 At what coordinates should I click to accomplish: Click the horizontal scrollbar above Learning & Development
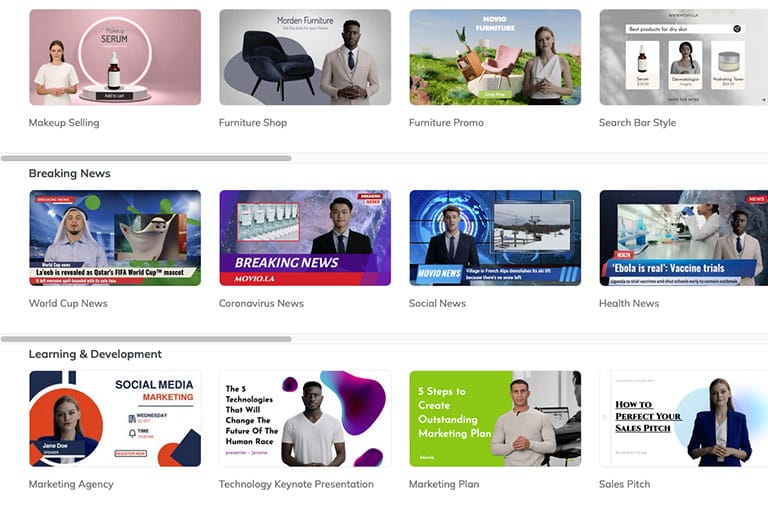pyautogui.click(x=146, y=339)
